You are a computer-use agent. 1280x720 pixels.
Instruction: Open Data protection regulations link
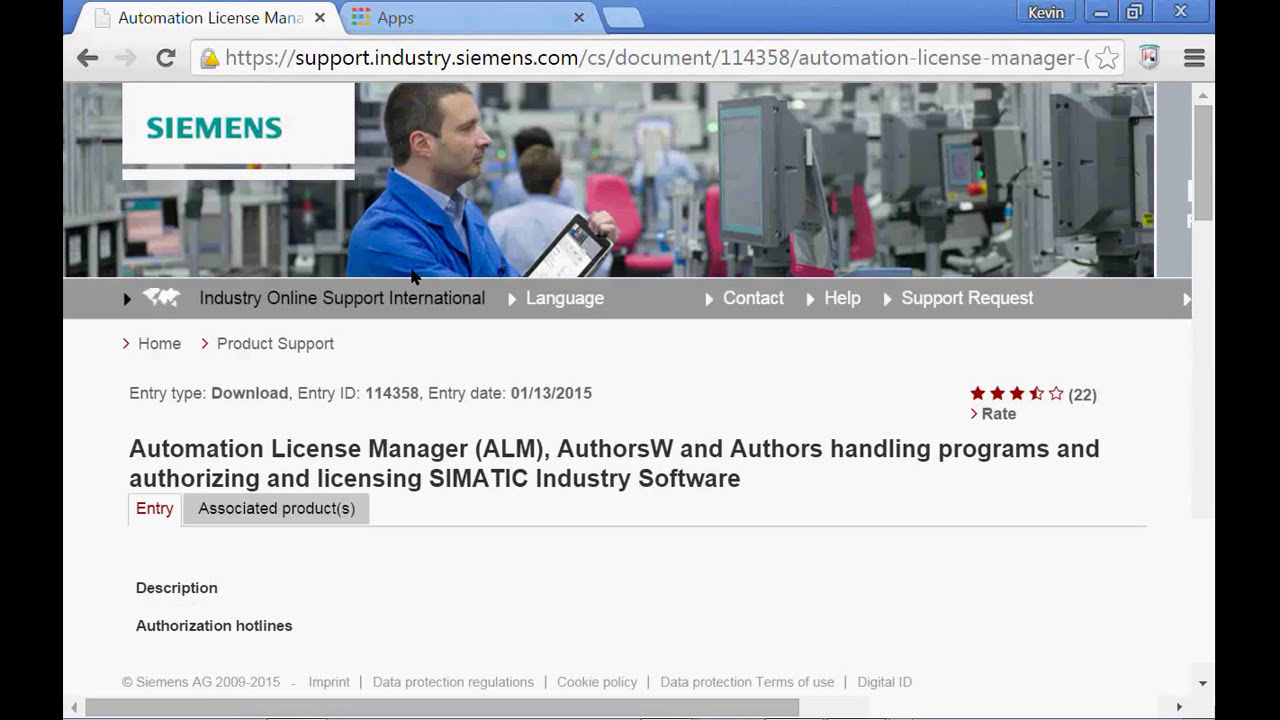point(453,682)
